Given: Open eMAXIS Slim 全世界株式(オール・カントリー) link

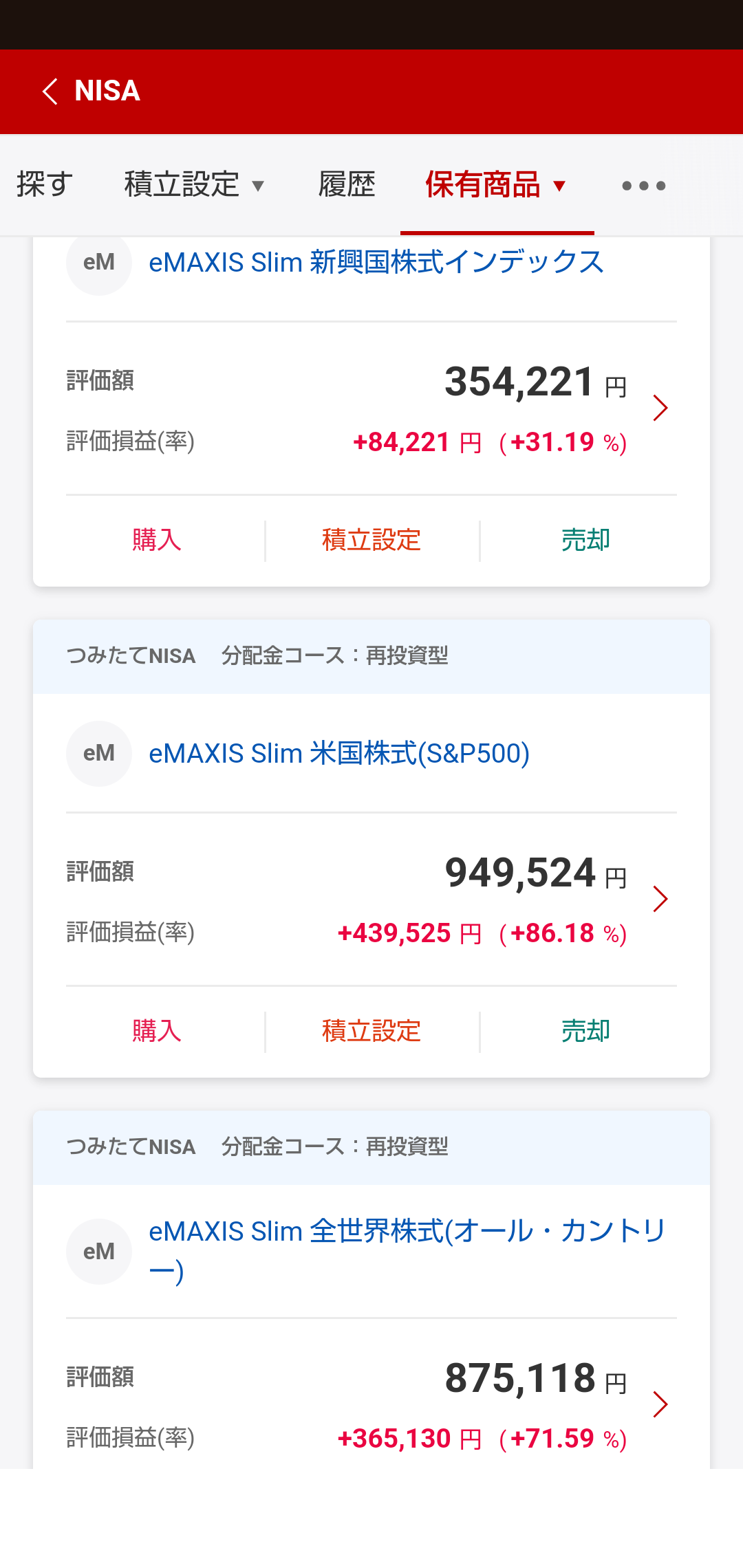Looking at the screenshot, I should [407, 1252].
